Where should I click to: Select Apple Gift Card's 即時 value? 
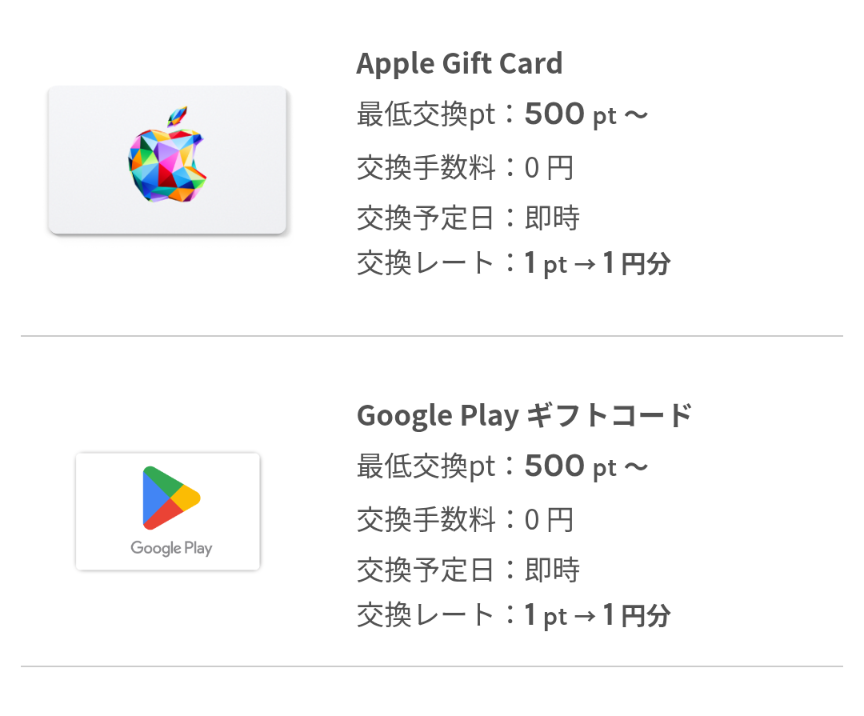(552, 217)
